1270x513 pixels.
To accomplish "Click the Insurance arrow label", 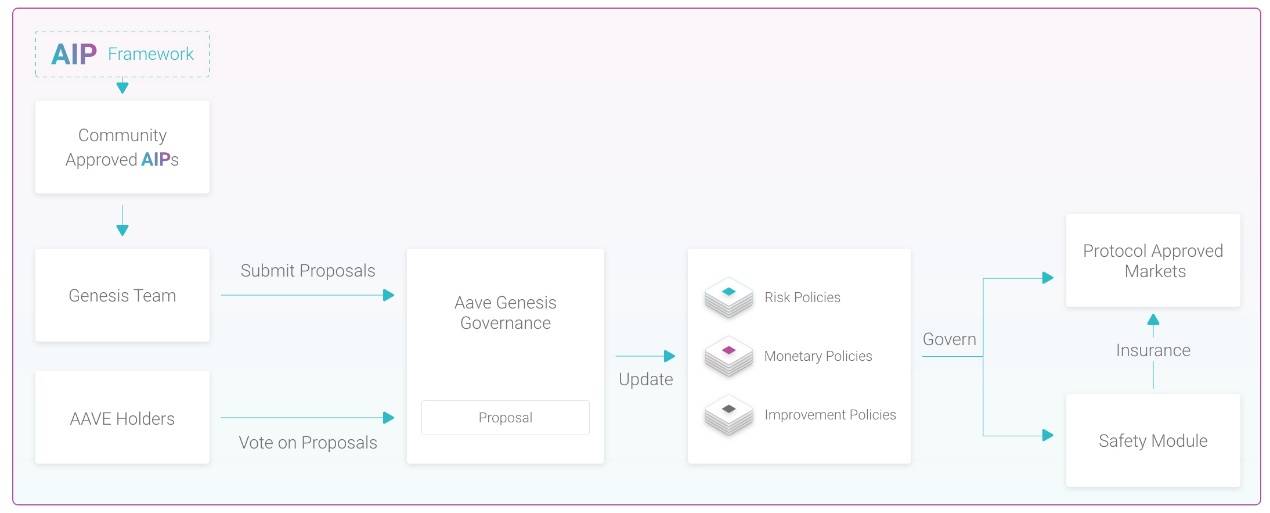I will coord(1153,350).
